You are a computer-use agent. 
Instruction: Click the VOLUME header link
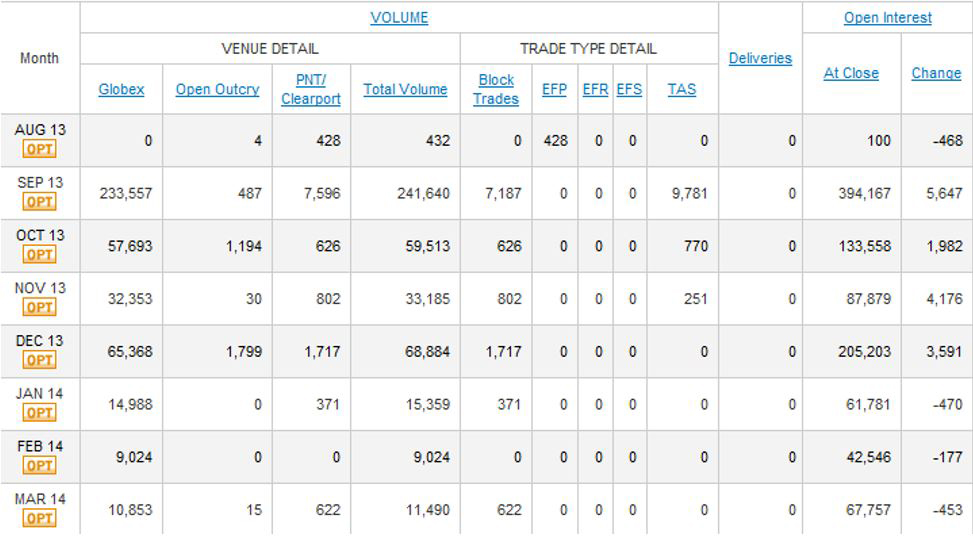click(399, 17)
